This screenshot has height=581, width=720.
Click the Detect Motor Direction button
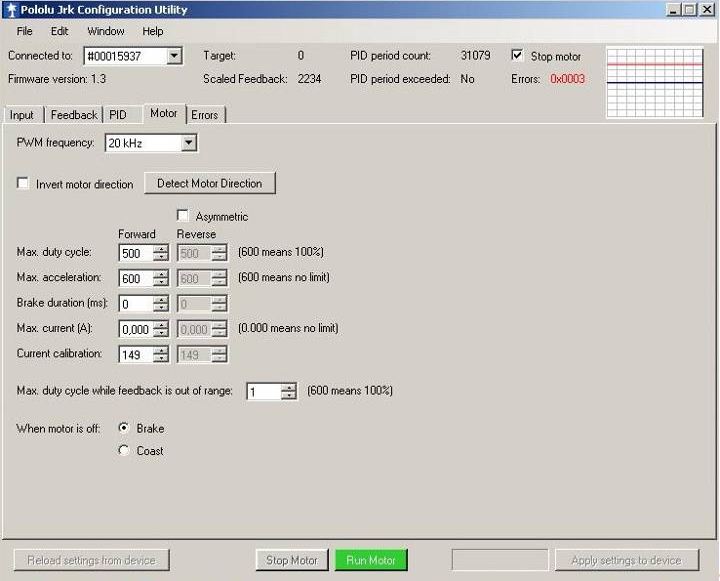click(210, 184)
